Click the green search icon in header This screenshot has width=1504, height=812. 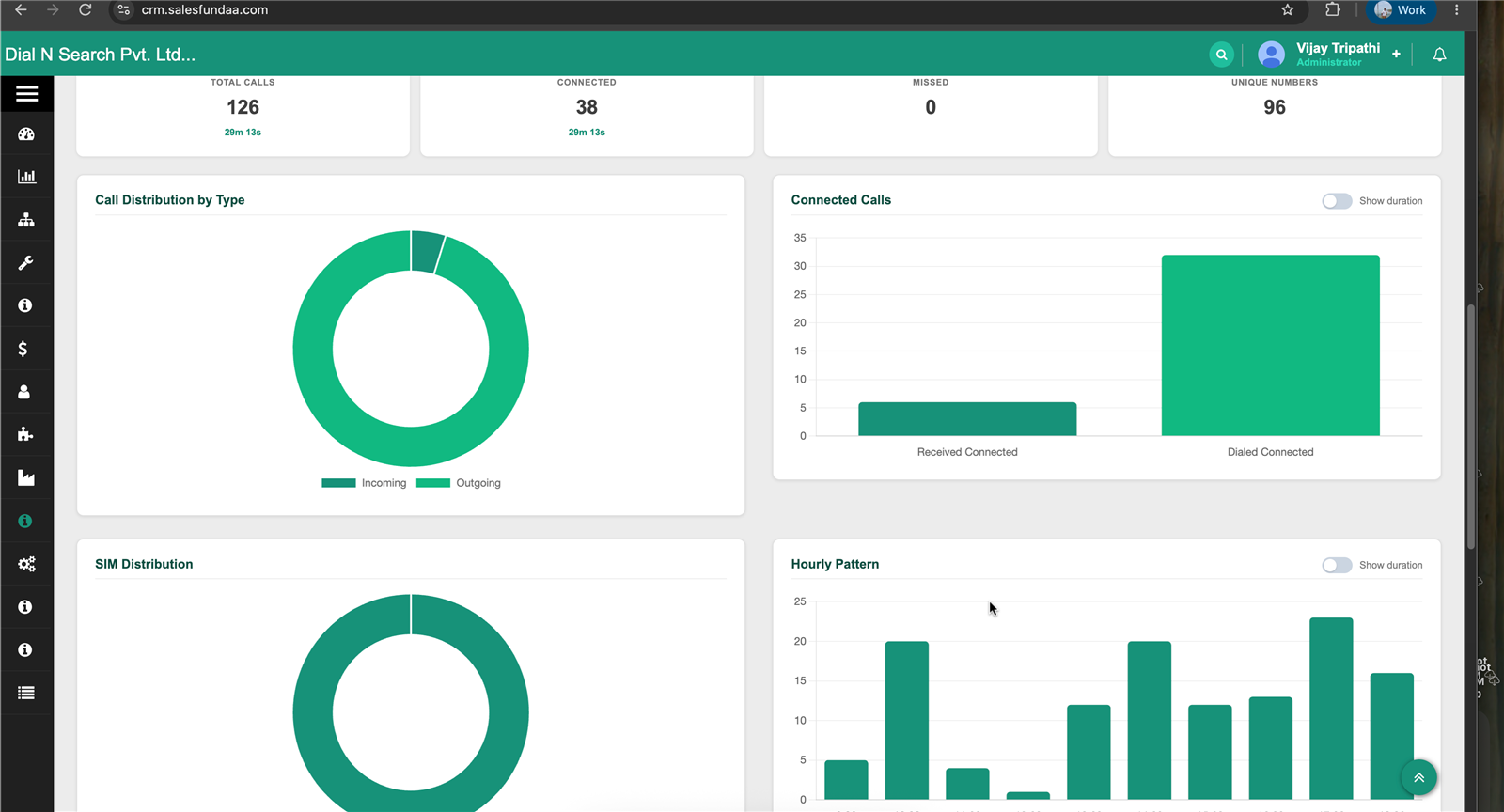point(1221,55)
